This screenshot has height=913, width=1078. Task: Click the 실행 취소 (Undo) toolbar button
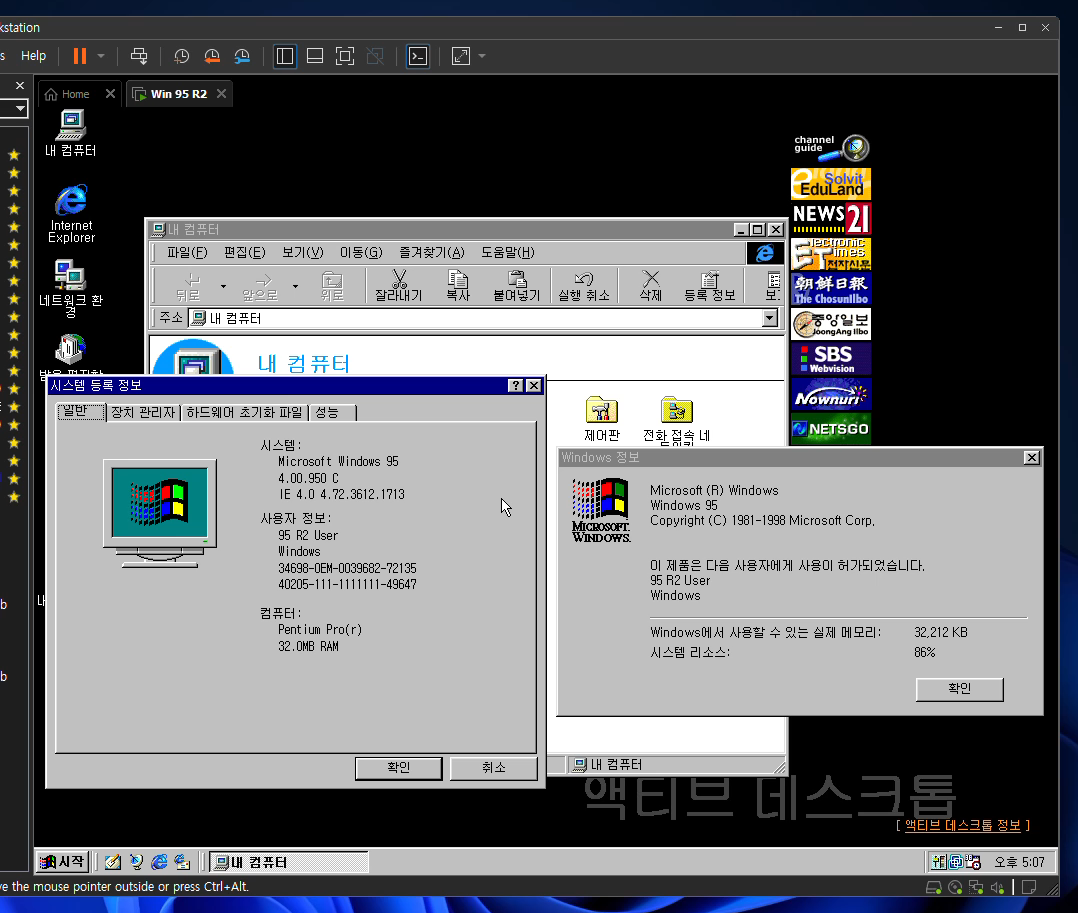coord(584,286)
